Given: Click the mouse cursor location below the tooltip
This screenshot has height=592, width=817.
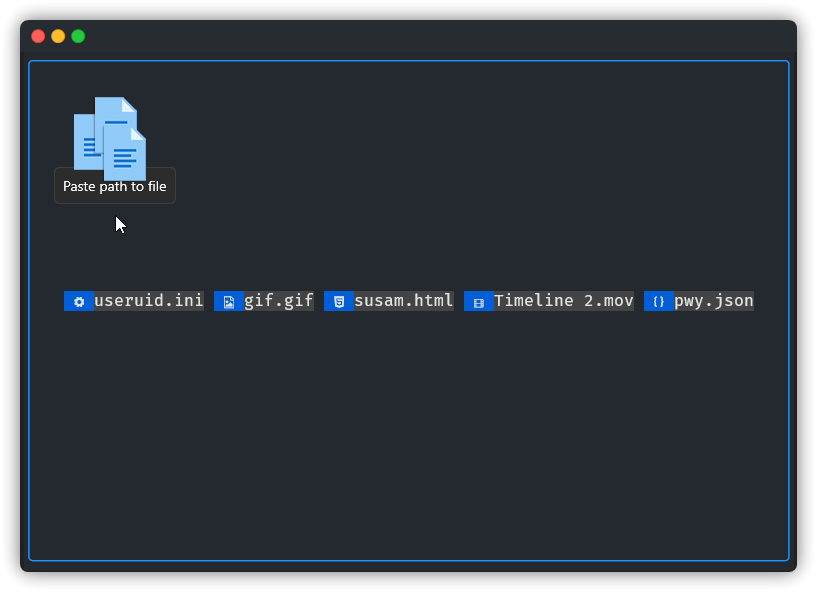Looking at the screenshot, I should [x=118, y=224].
